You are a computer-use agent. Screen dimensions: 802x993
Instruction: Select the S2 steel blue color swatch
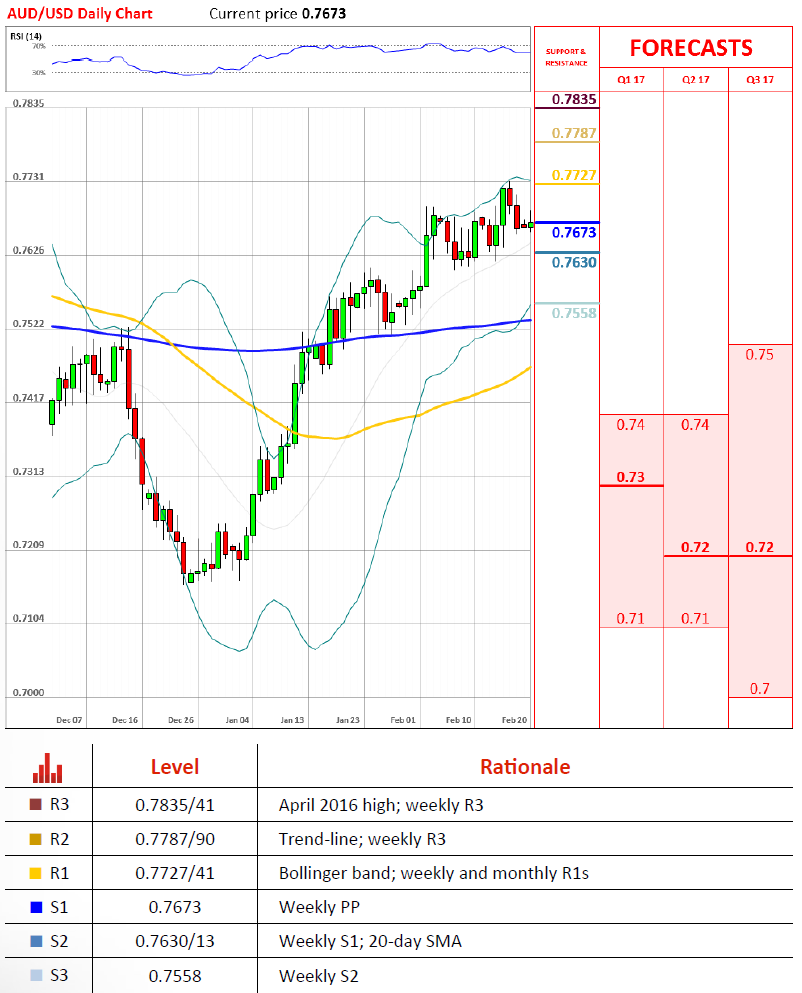click(36, 942)
